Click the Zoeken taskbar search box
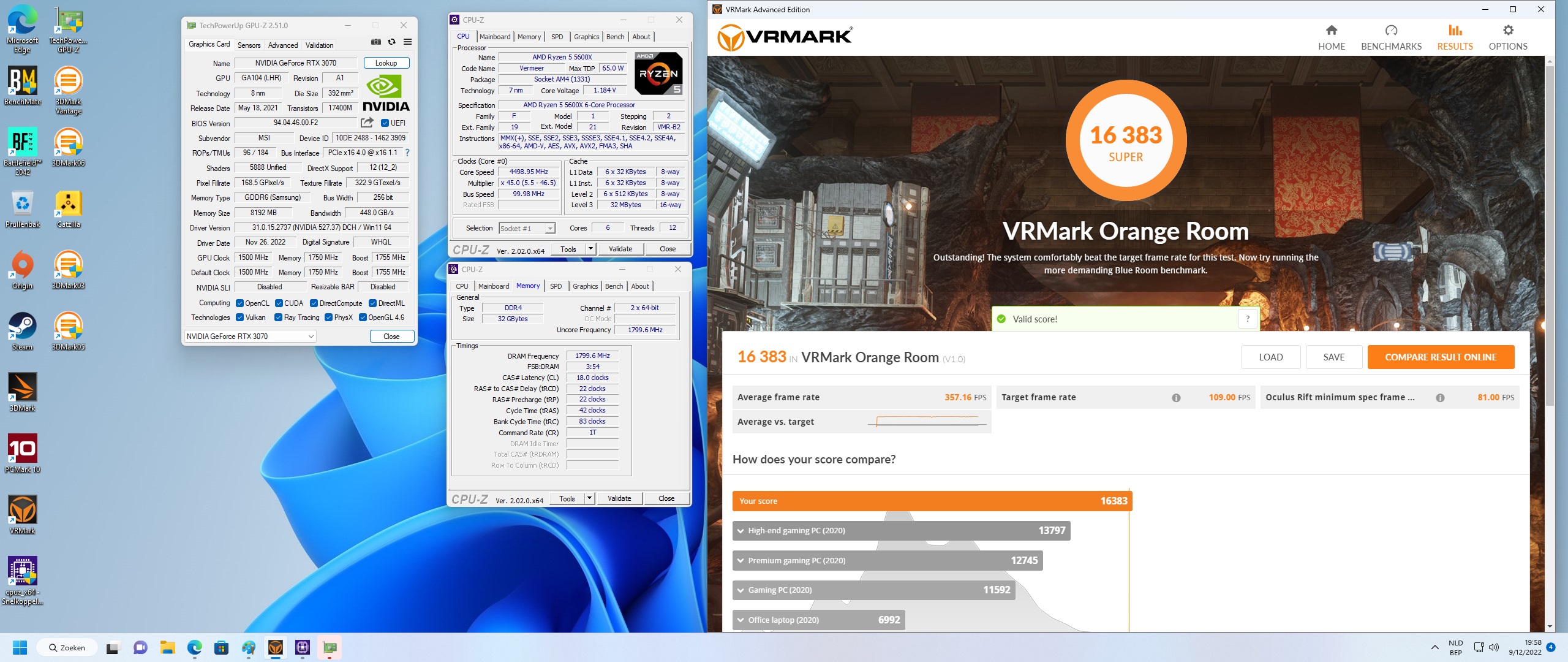The width and height of the screenshot is (1568, 662). [x=67, y=648]
